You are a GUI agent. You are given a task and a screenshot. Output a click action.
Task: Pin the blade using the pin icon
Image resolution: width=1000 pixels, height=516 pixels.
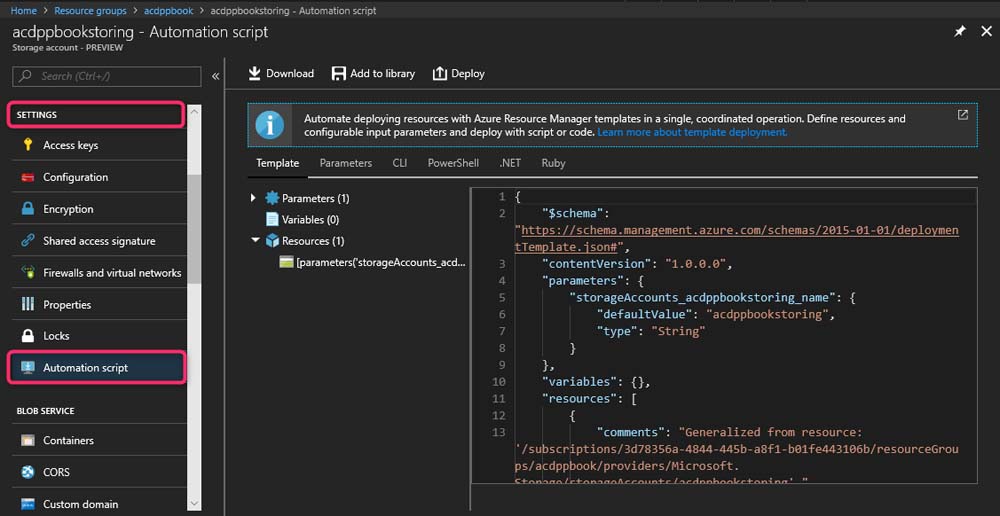click(x=960, y=32)
